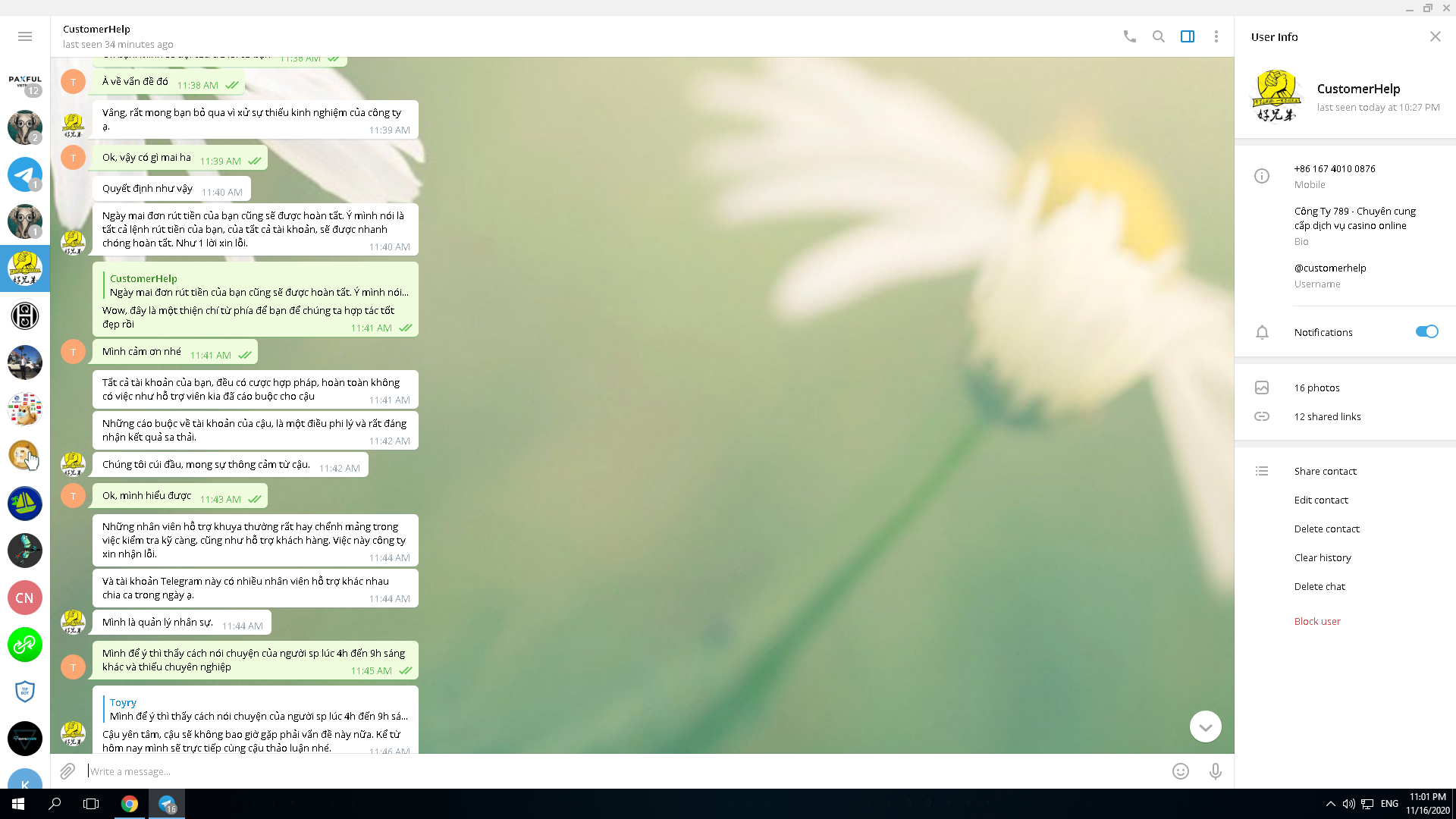Close the User Info panel
The width and height of the screenshot is (1456, 819).
1435,36
